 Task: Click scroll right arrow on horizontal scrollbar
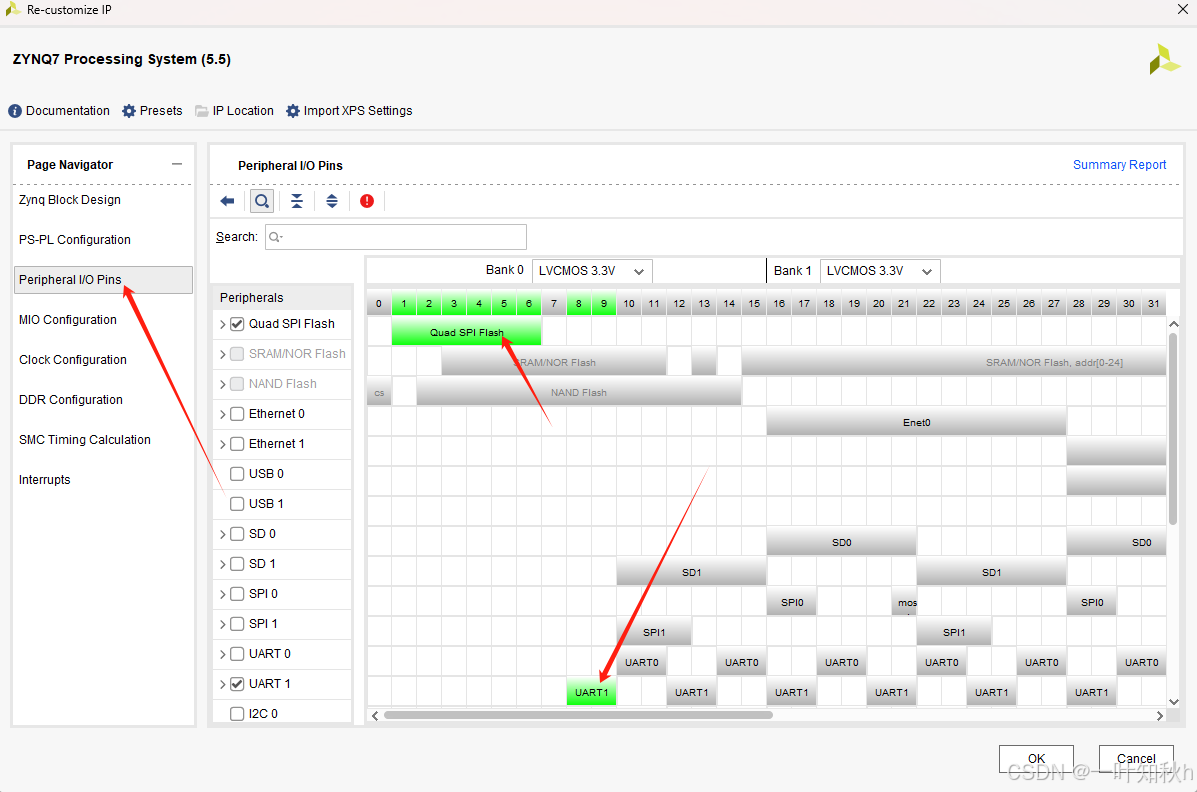[x=1160, y=716]
